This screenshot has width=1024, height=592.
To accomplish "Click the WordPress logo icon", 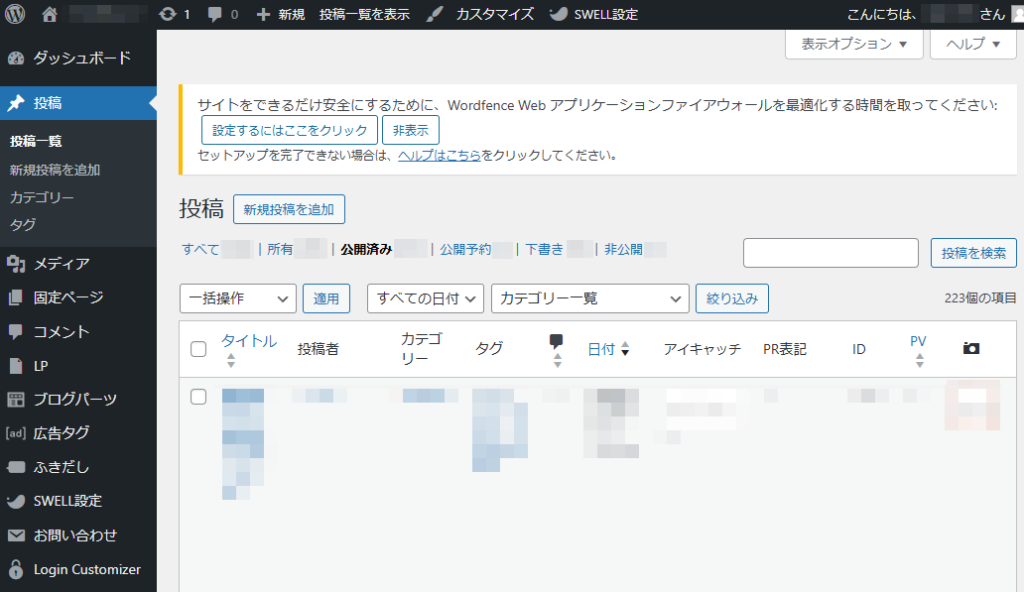I will [x=15, y=14].
